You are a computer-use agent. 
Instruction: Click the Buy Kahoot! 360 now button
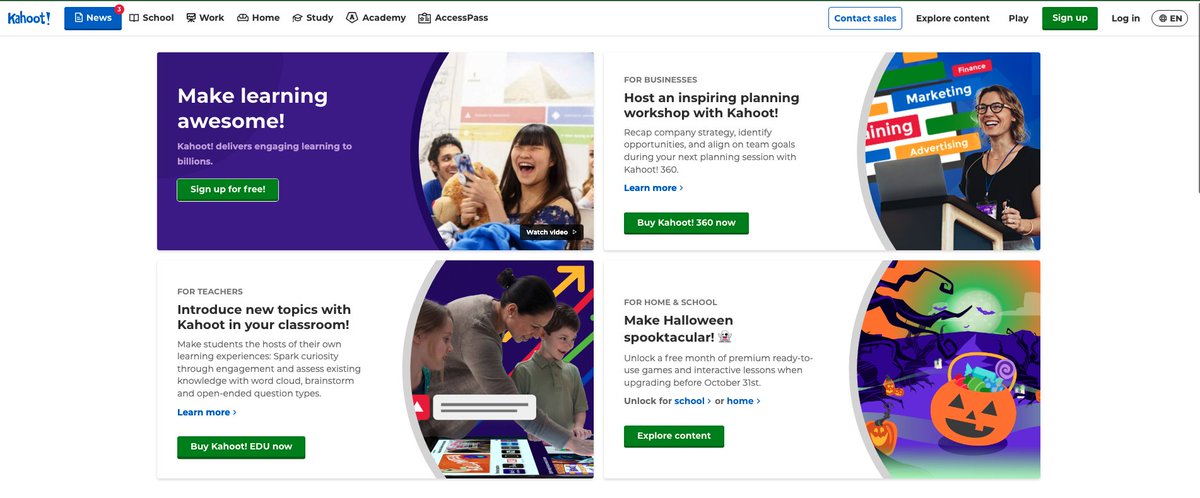coord(686,223)
